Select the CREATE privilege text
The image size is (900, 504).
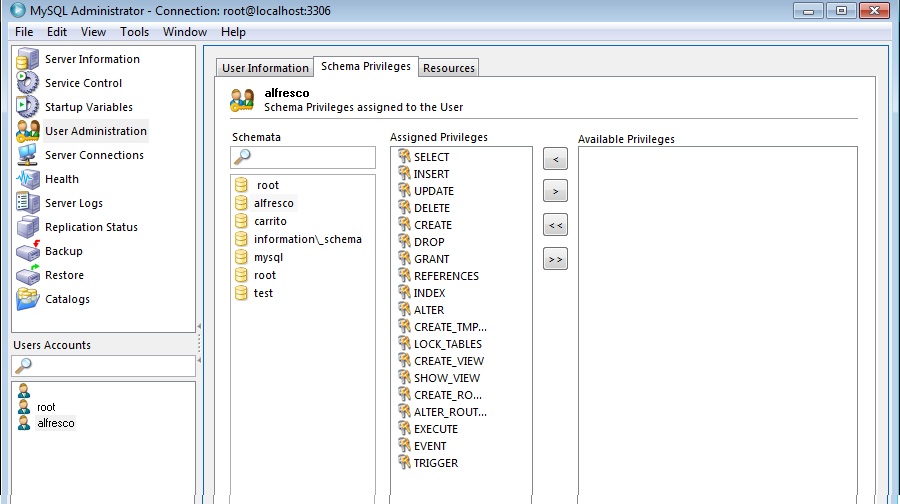433,225
